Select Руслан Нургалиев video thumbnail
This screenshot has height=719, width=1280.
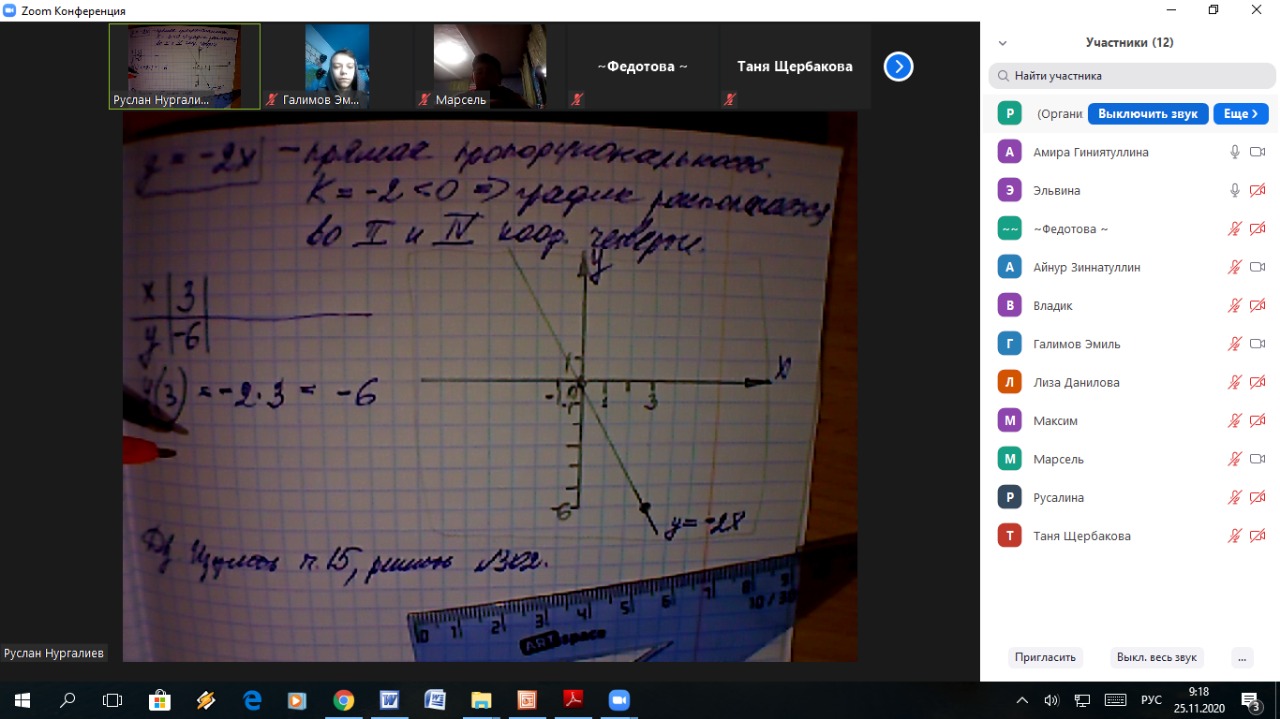tap(185, 66)
